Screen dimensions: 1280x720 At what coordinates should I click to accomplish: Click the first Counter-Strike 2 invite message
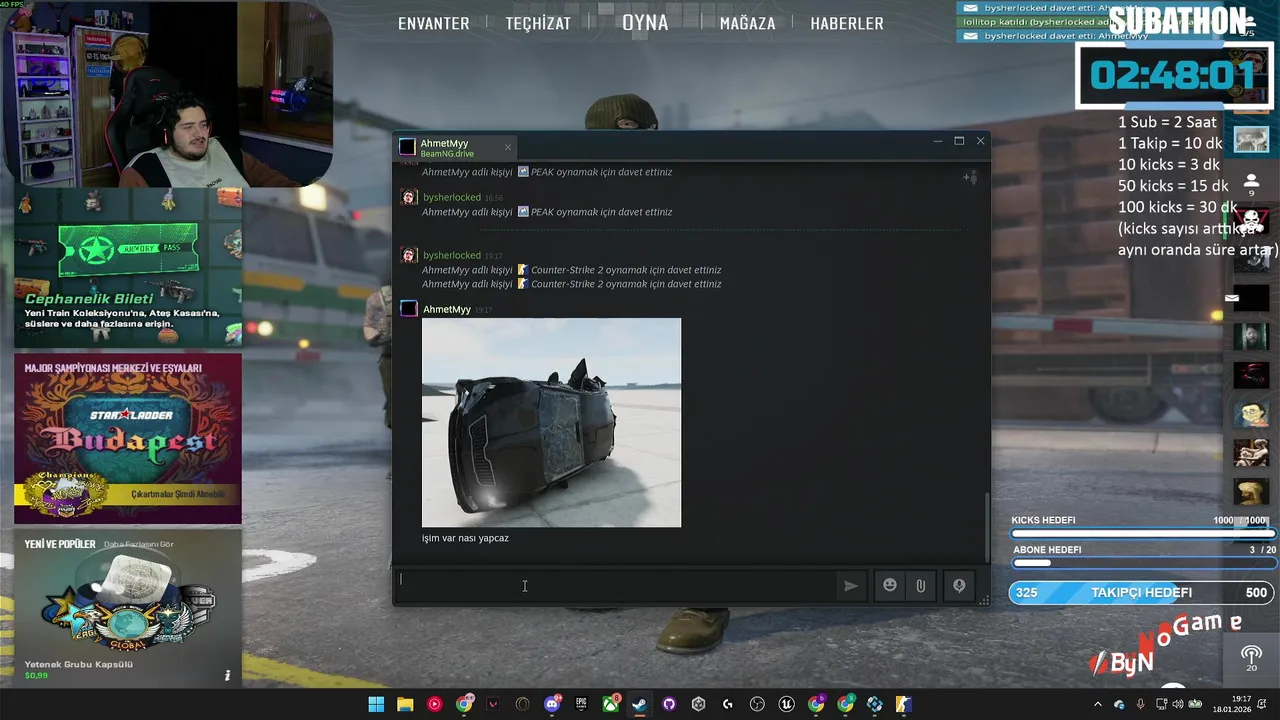pyautogui.click(x=571, y=270)
